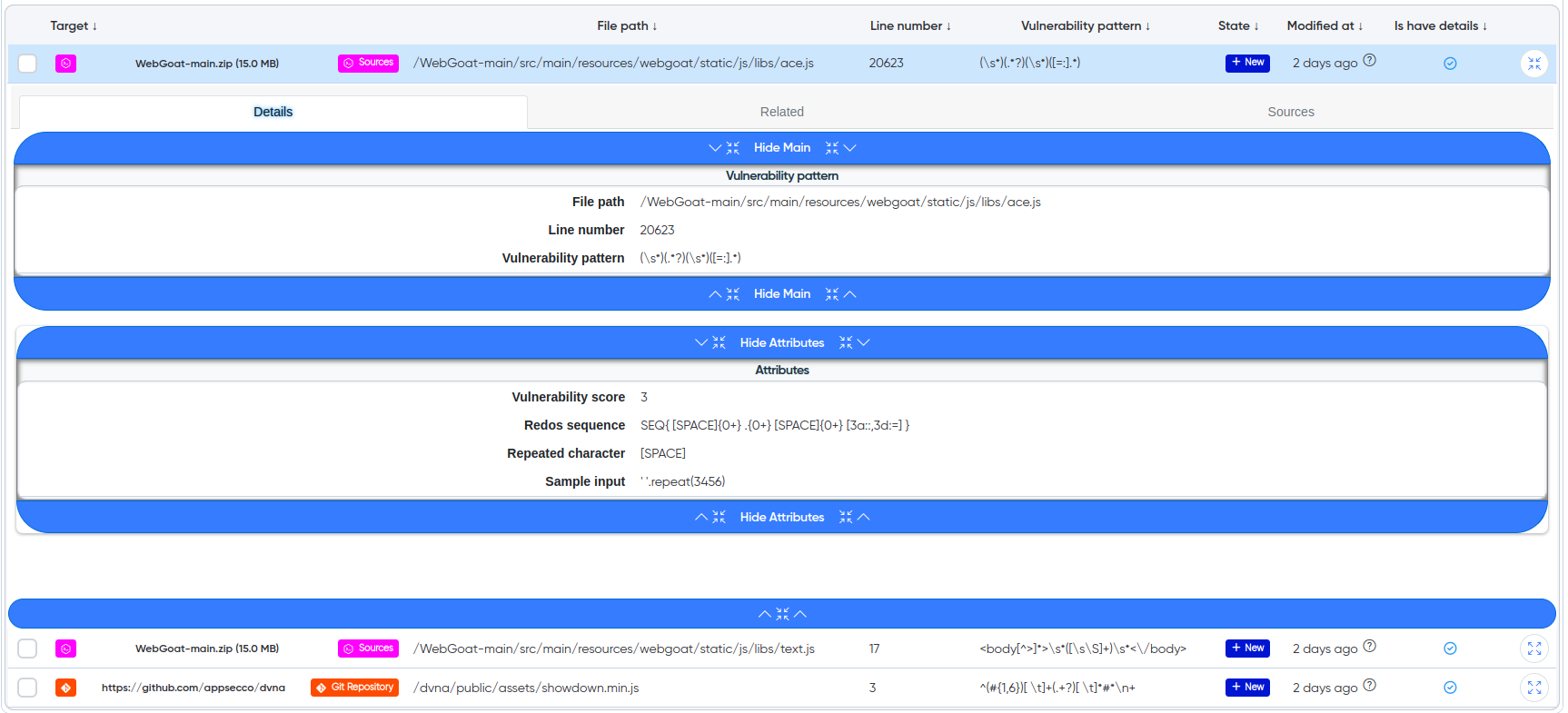Viewport: 1568px width, 713px height.
Task: Click left up-chevron on bottom Hide Main bar
Action: click(x=715, y=294)
